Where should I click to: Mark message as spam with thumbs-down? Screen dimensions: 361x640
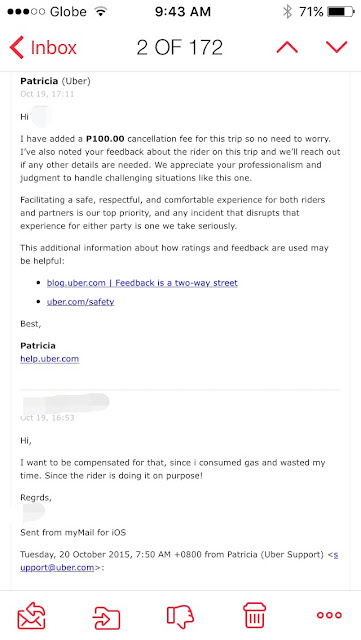[x=180, y=615]
